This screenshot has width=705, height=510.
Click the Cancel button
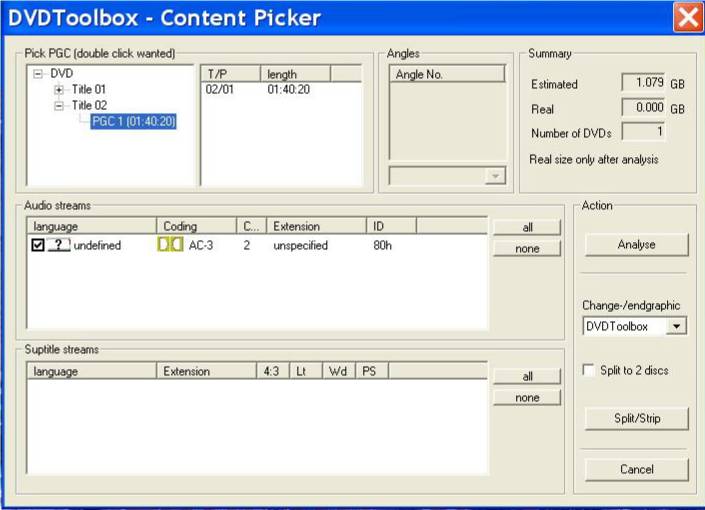[x=636, y=470]
